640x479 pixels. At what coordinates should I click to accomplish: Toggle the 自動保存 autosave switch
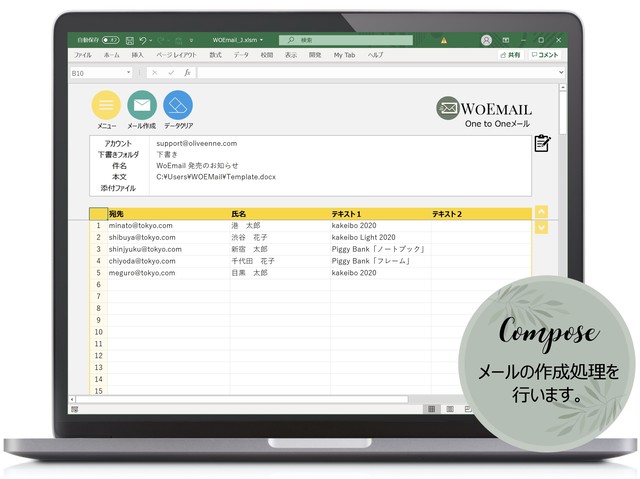click(111, 40)
